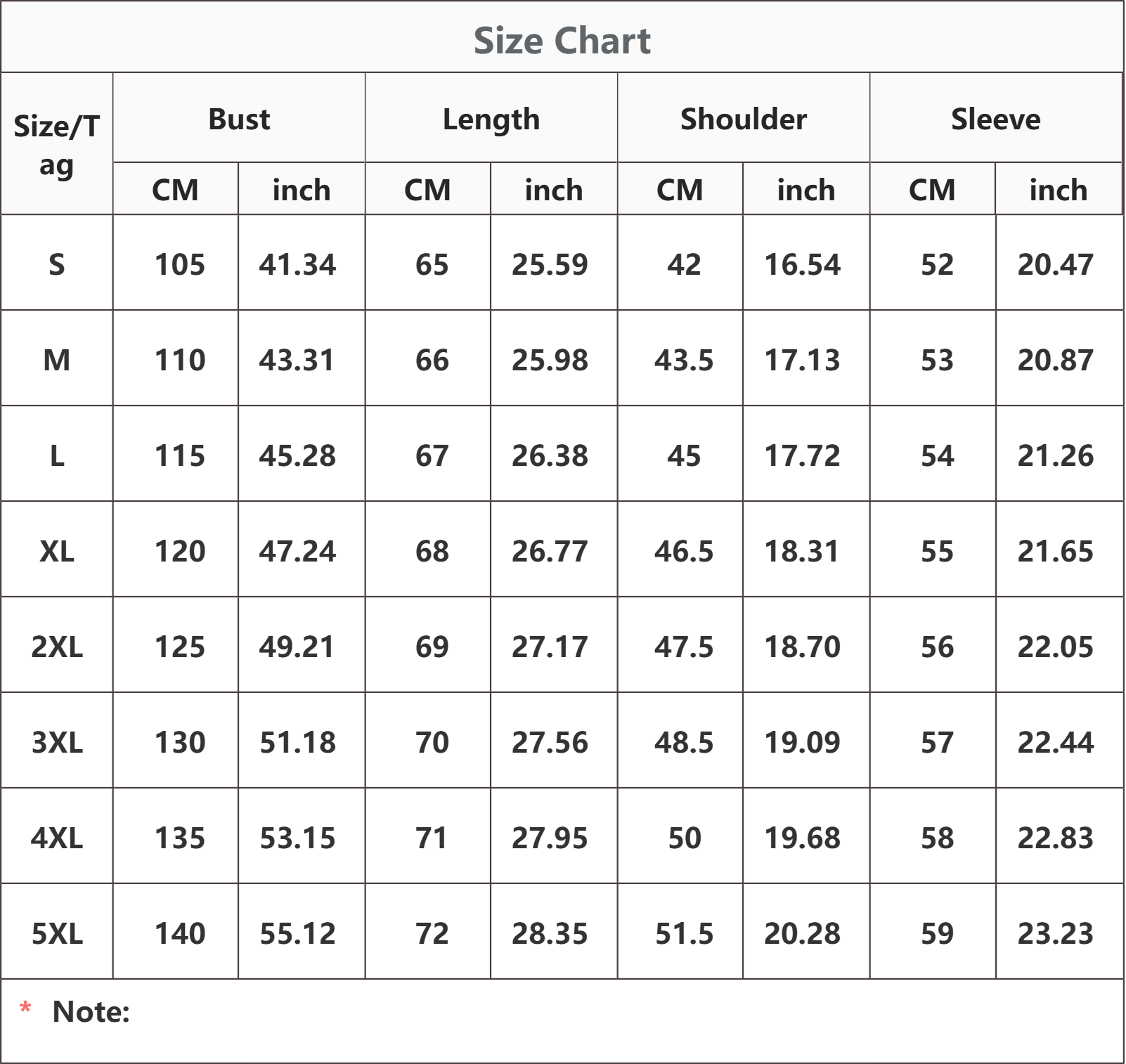The height and width of the screenshot is (1064, 1126).
Task: Select the Sleeve column header
Action: [x=996, y=119]
